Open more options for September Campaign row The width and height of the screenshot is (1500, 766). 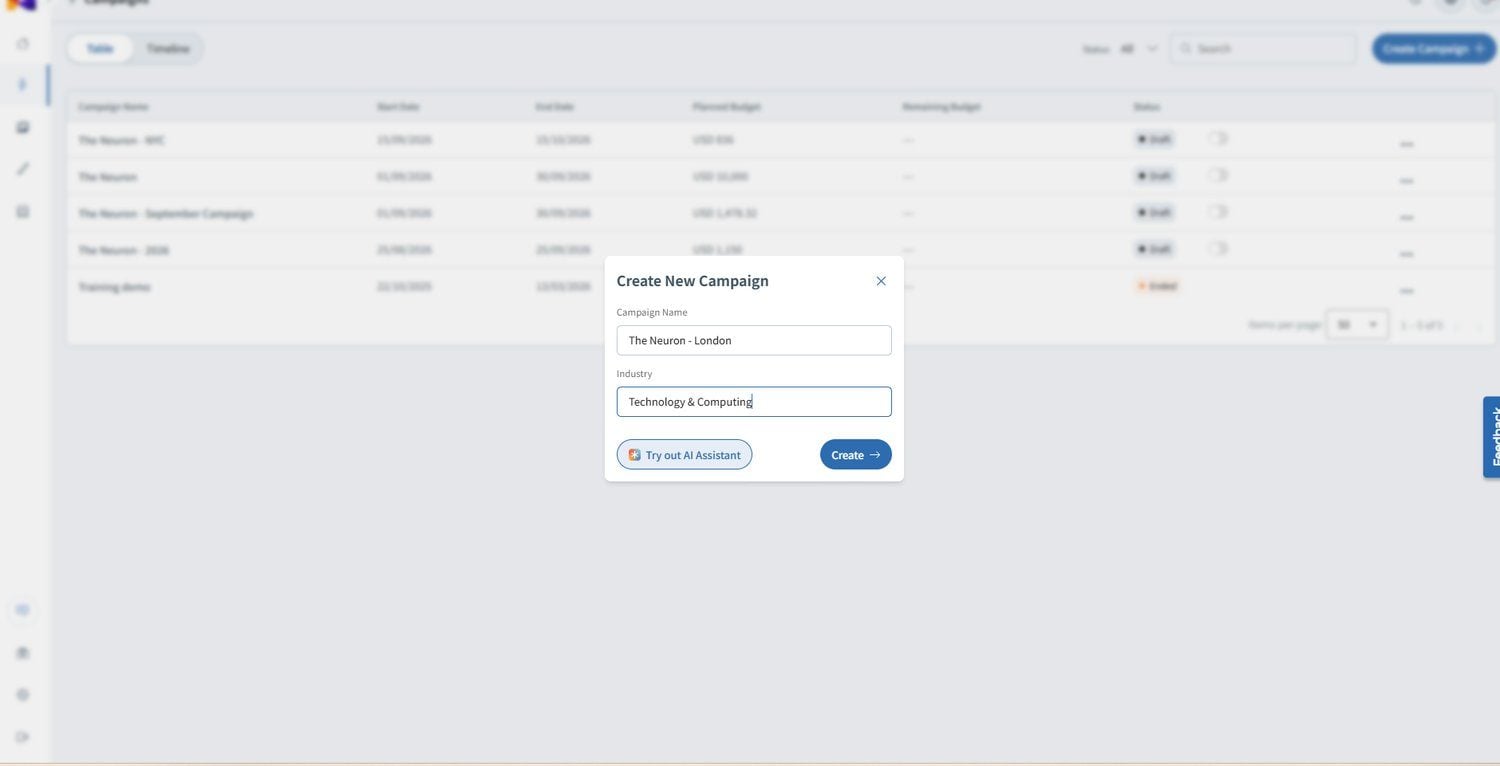pos(1407,216)
